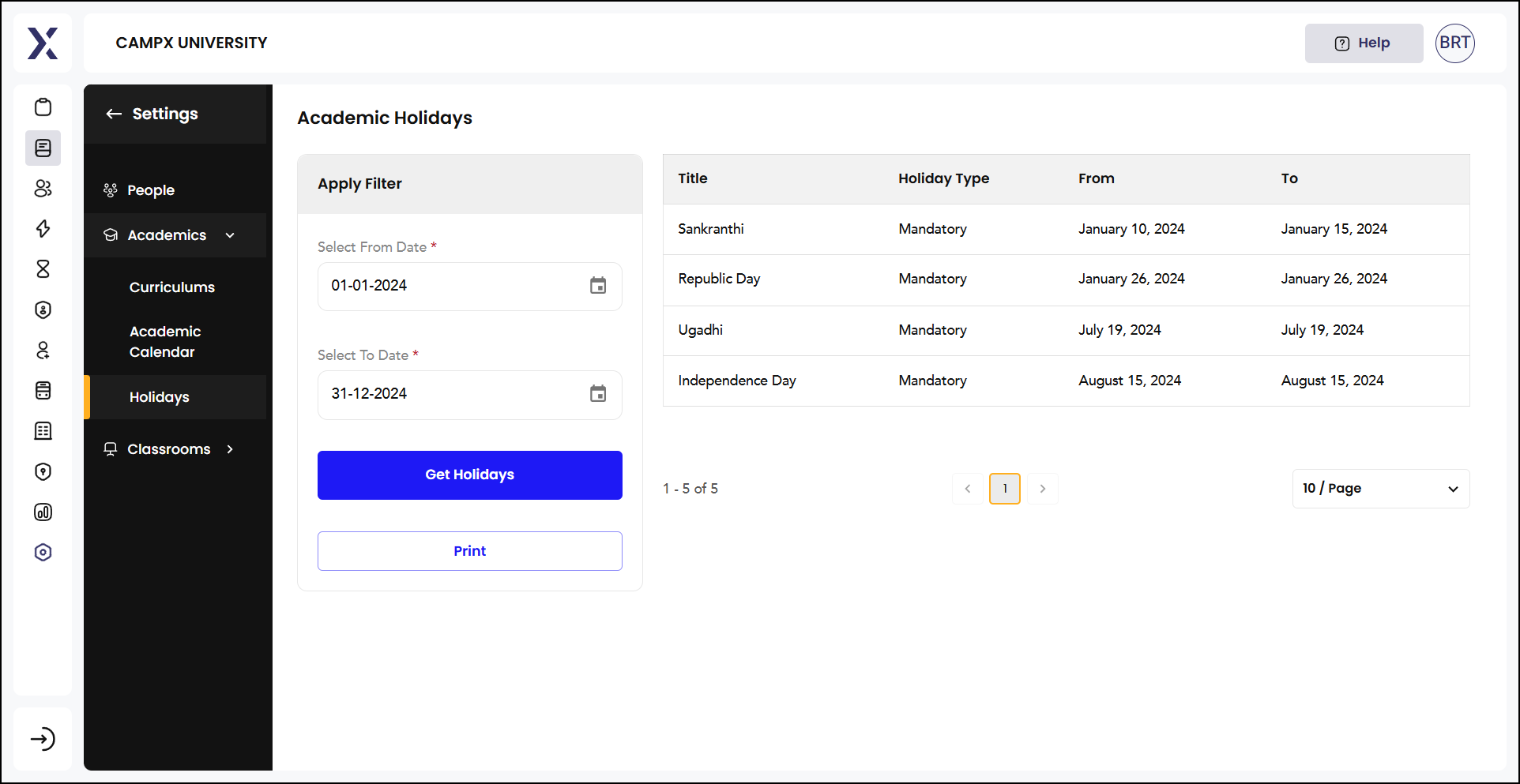Click the back arrow beside Settings
This screenshot has height=784, width=1520.
click(114, 114)
